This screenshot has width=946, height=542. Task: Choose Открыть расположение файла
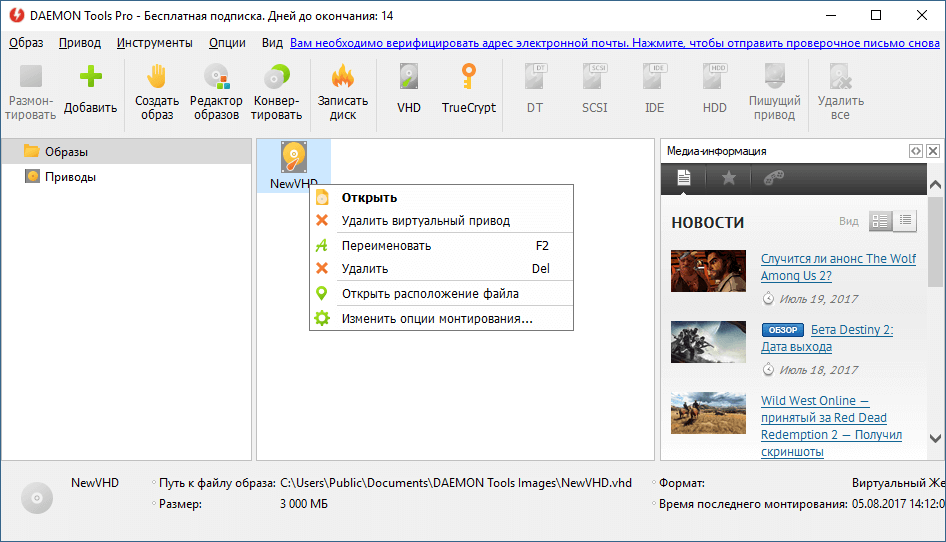(442, 293)
